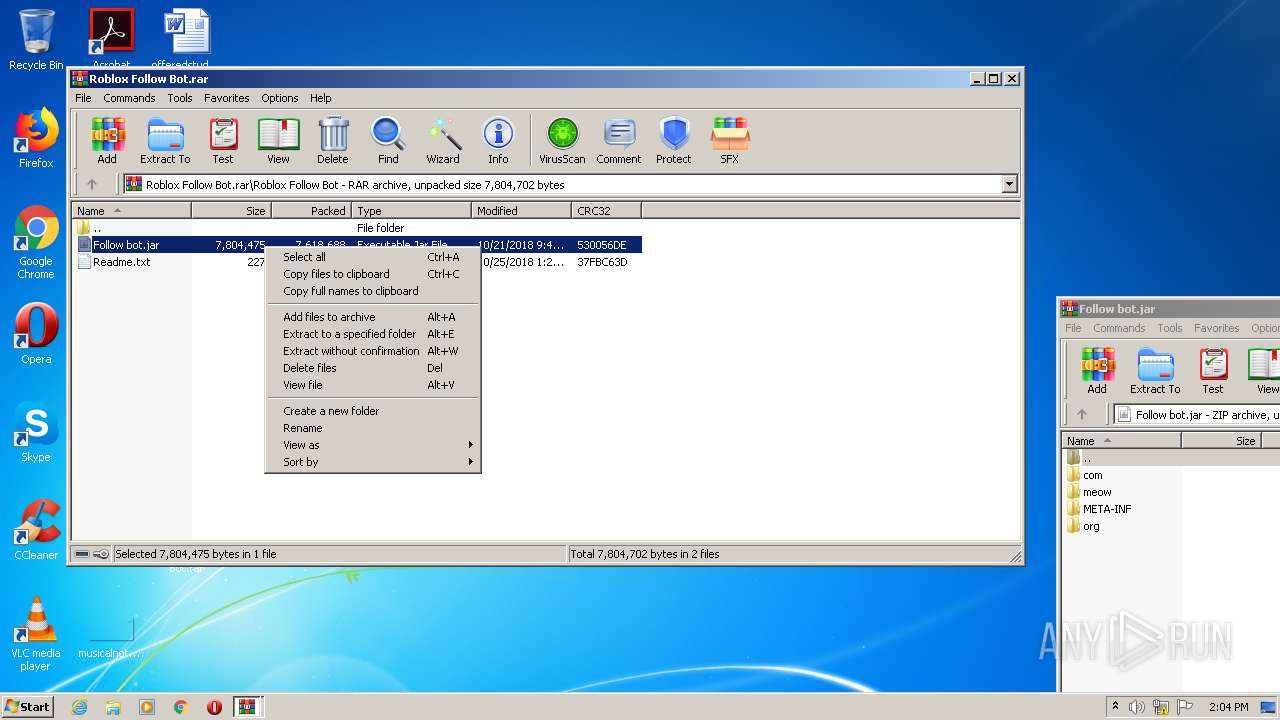This screenshot has height=720, width=1280.
Task: Open CCleaner desktop shortcut
Action: click(x=36, y=530)
